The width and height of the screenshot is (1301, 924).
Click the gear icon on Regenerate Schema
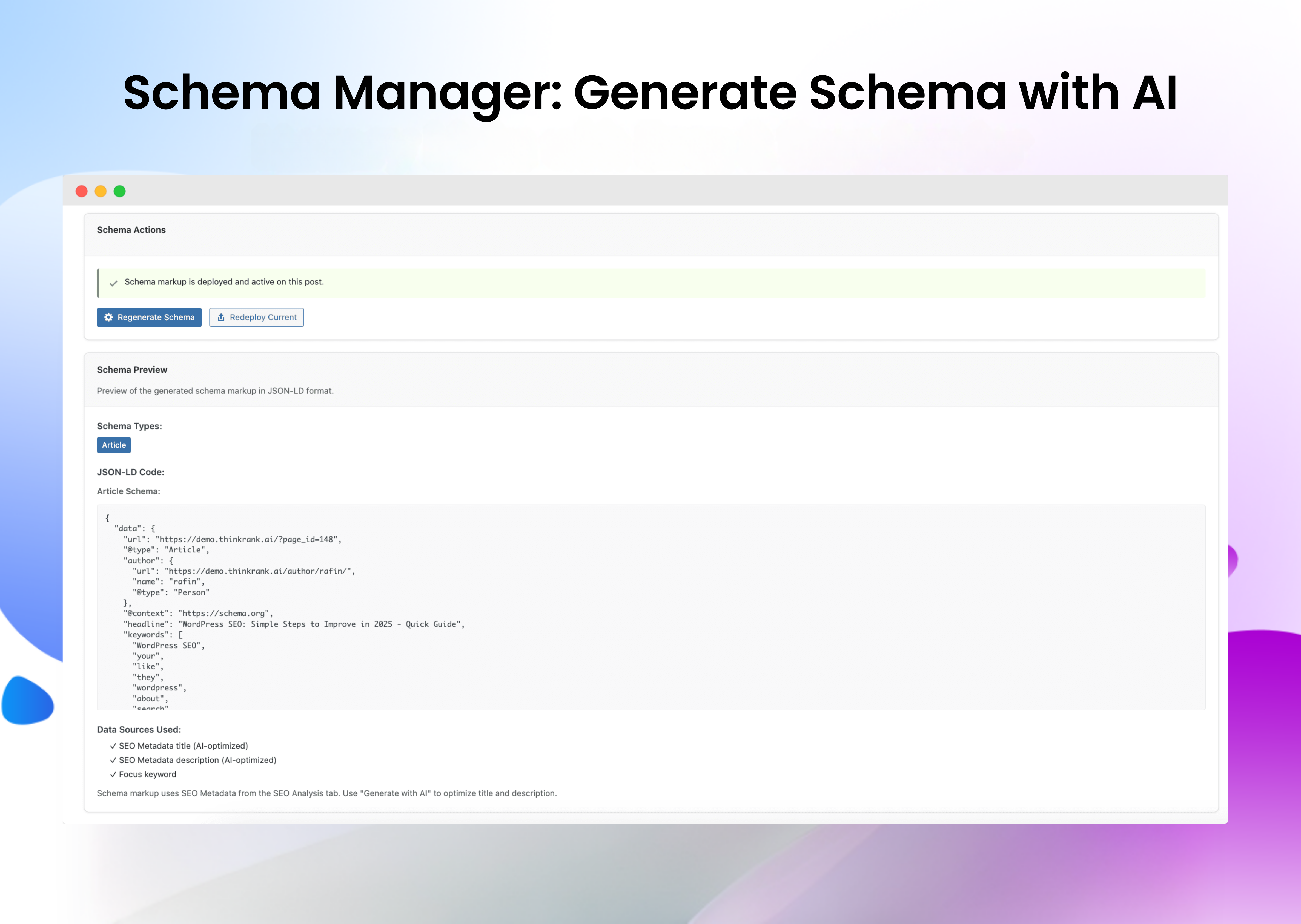[109, 318]
